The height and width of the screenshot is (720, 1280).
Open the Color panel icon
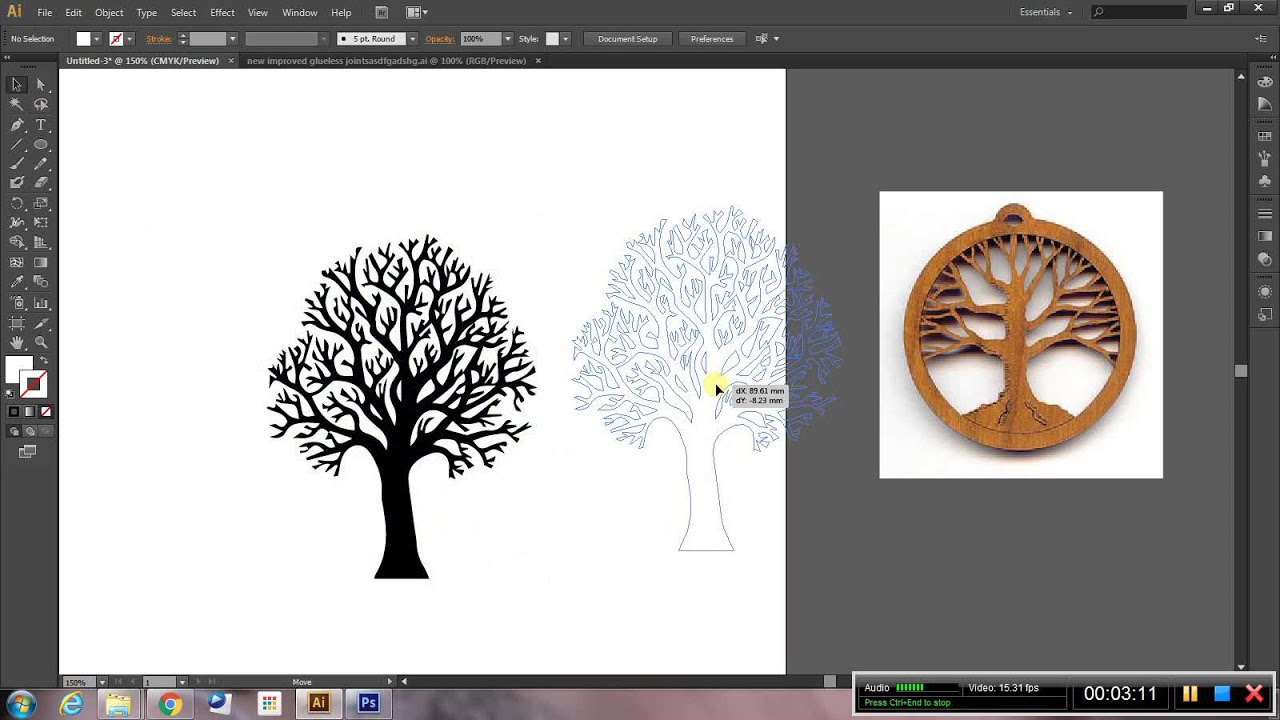1265,81
